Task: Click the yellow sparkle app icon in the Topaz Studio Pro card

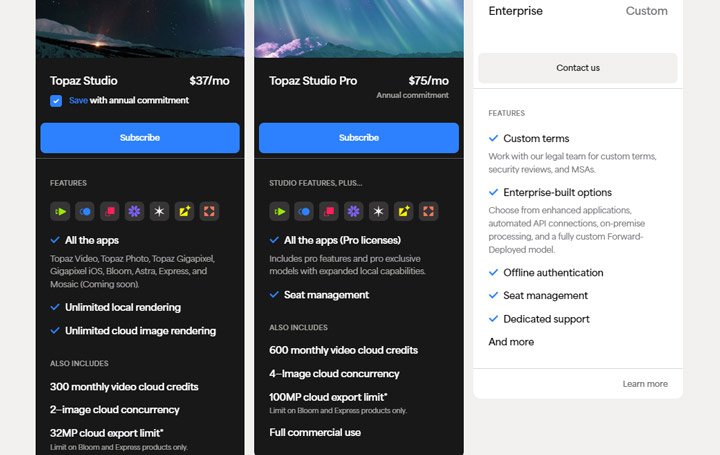Action: tap(403, 212)
